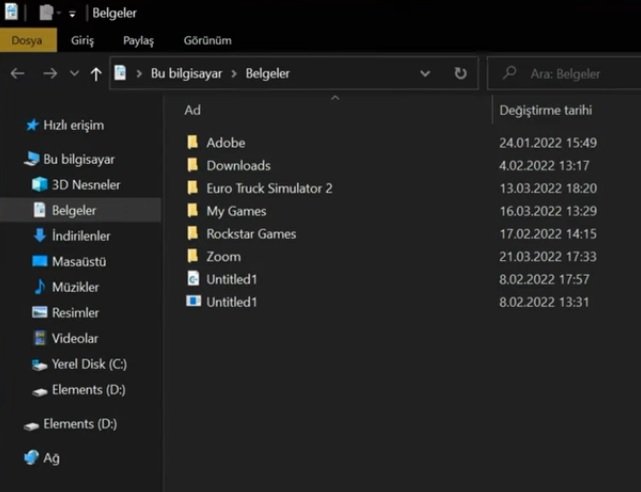Click the Resimler picture icon

[x=40, y=313]
